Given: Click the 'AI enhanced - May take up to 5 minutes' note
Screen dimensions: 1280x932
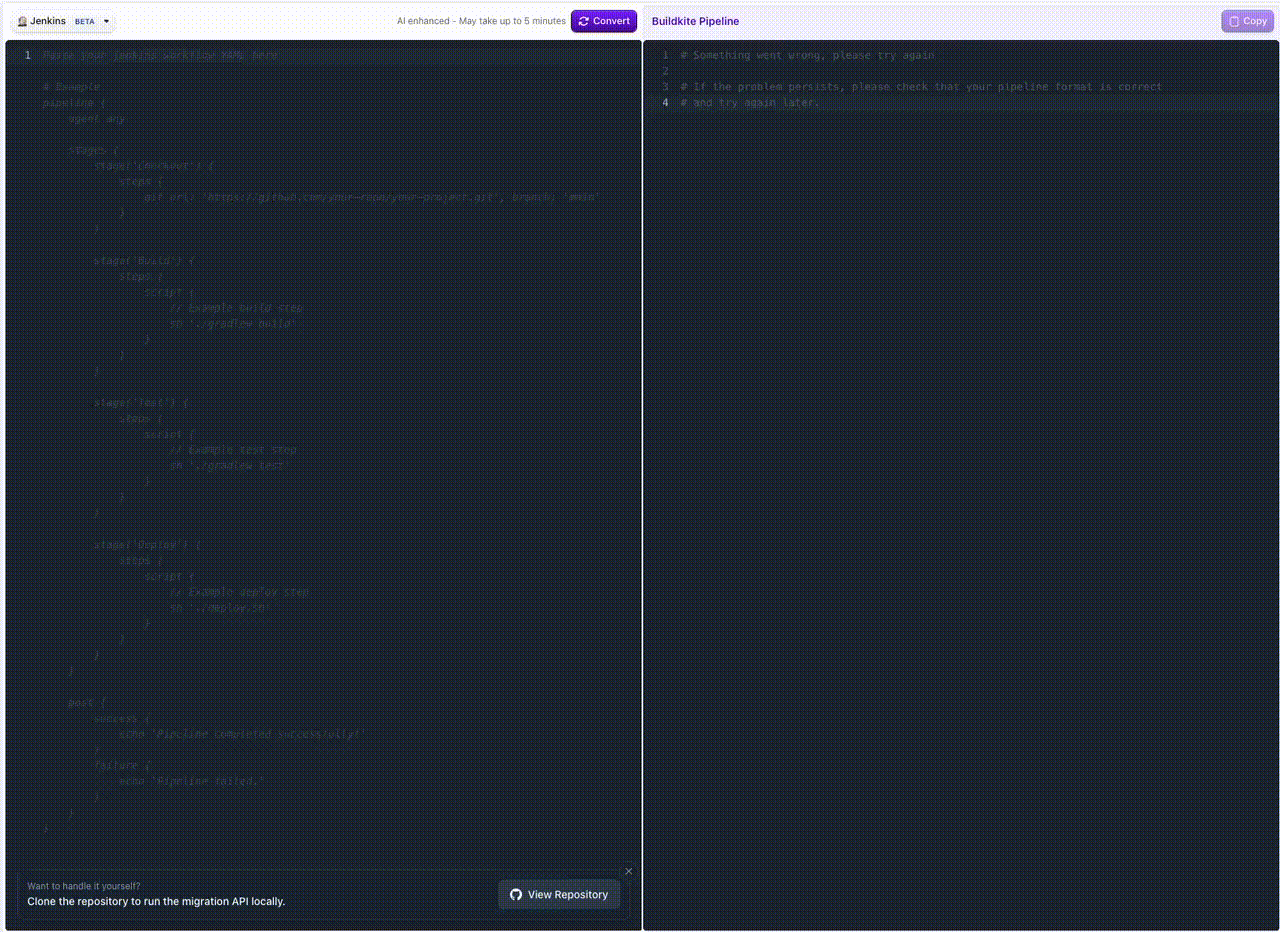Looking at the screenshot, I should pyautogui.click(x=481, y=21).
